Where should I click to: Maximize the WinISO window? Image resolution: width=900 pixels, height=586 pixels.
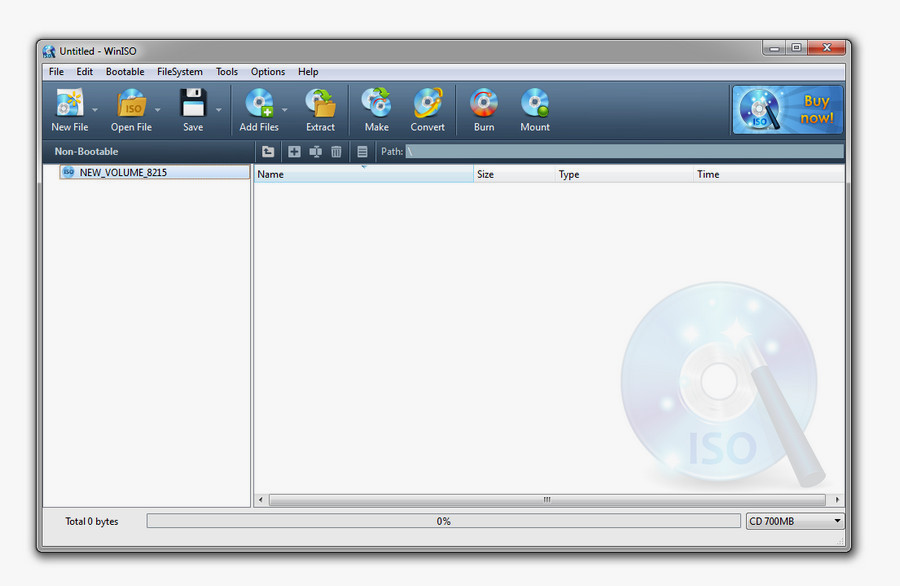tap(796, 48)
